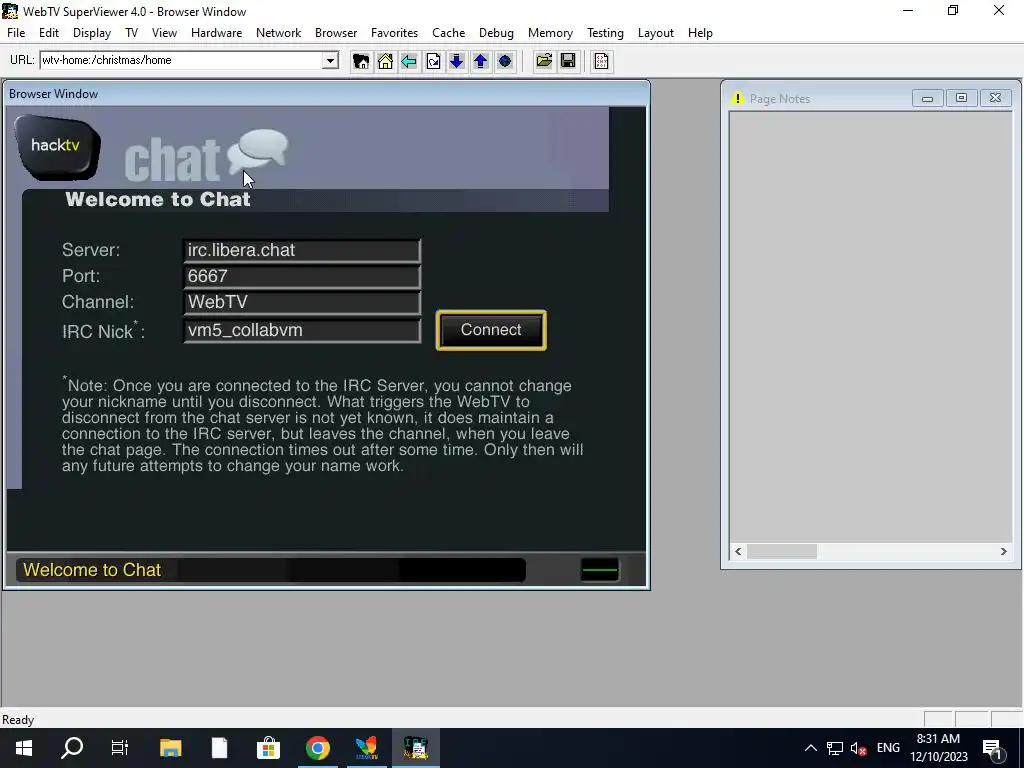This screenshot has width=1024, height=768.
Task: Click the hacktv logo in the browser window
Action: click(x=57, y=147)
